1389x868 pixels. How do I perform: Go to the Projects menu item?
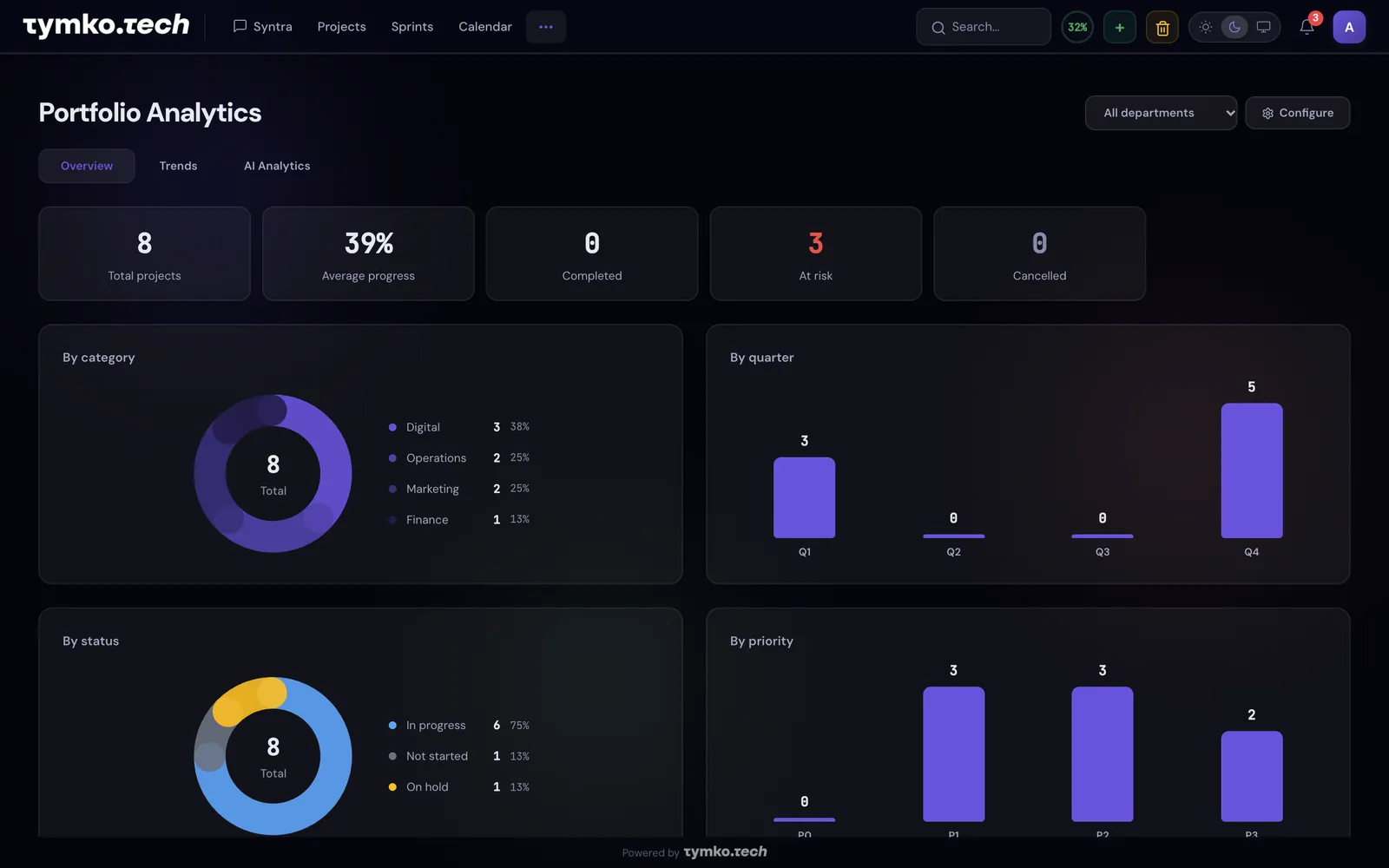click(x=341, y=27)
